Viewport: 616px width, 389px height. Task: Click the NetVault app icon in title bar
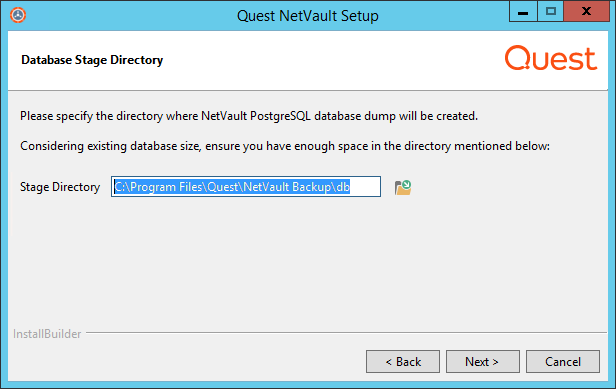click(18, 15)
